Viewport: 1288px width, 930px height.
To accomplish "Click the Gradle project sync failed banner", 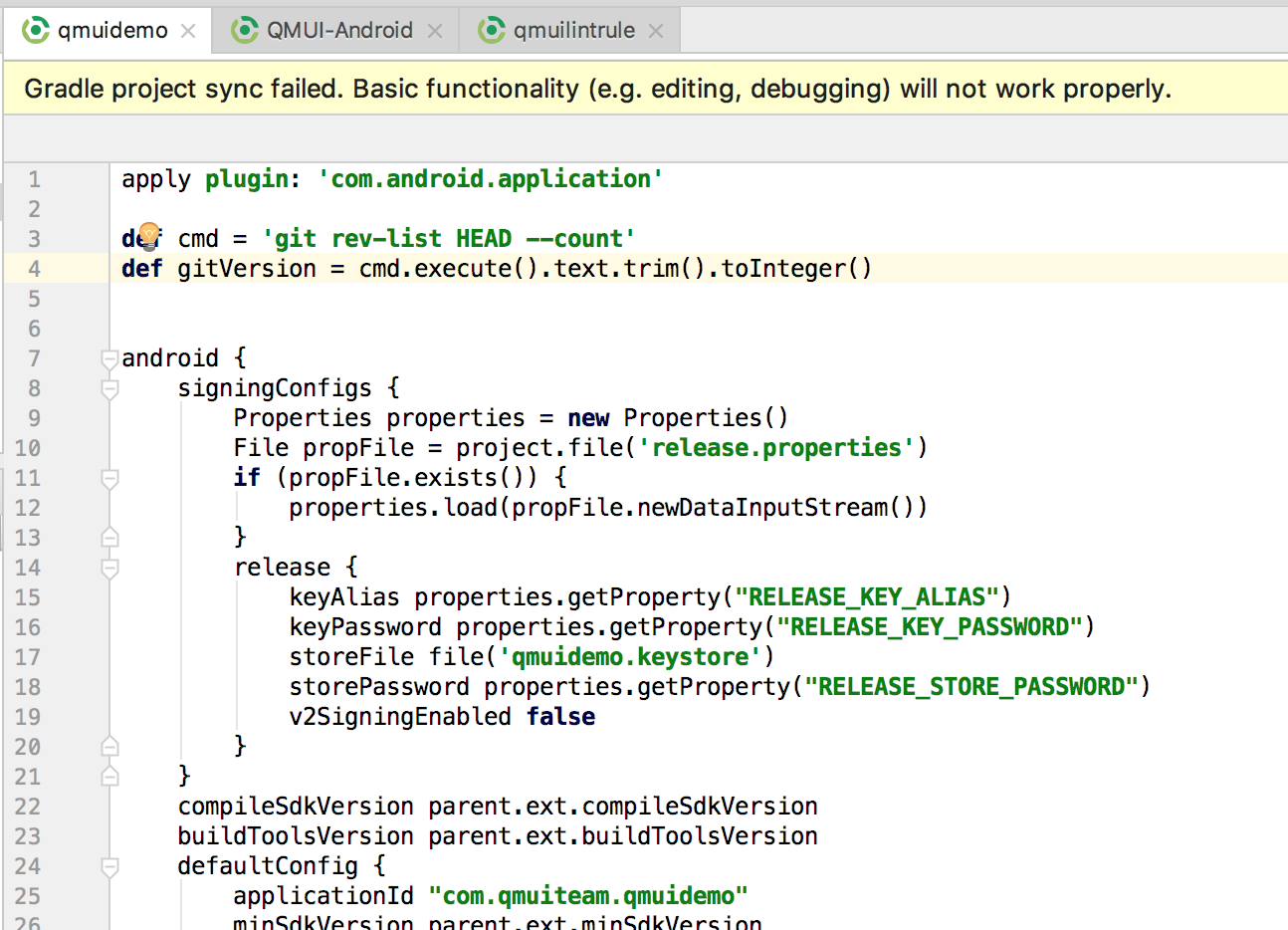I will point(645,89).
